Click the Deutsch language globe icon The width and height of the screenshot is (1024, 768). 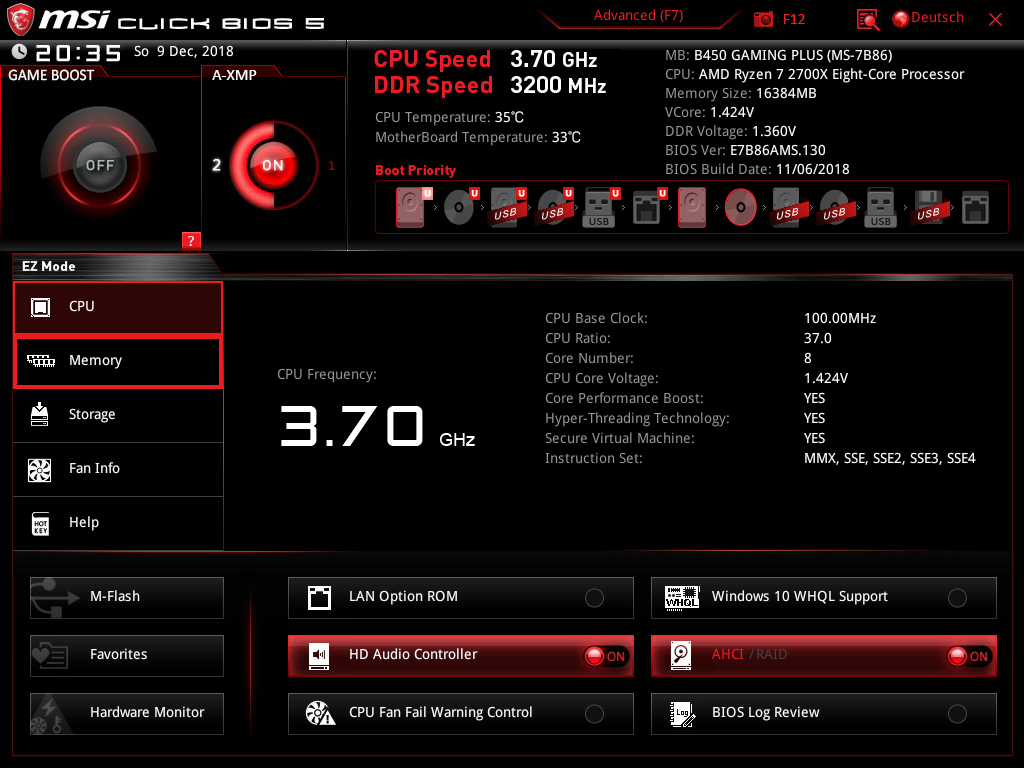point(900,18)
